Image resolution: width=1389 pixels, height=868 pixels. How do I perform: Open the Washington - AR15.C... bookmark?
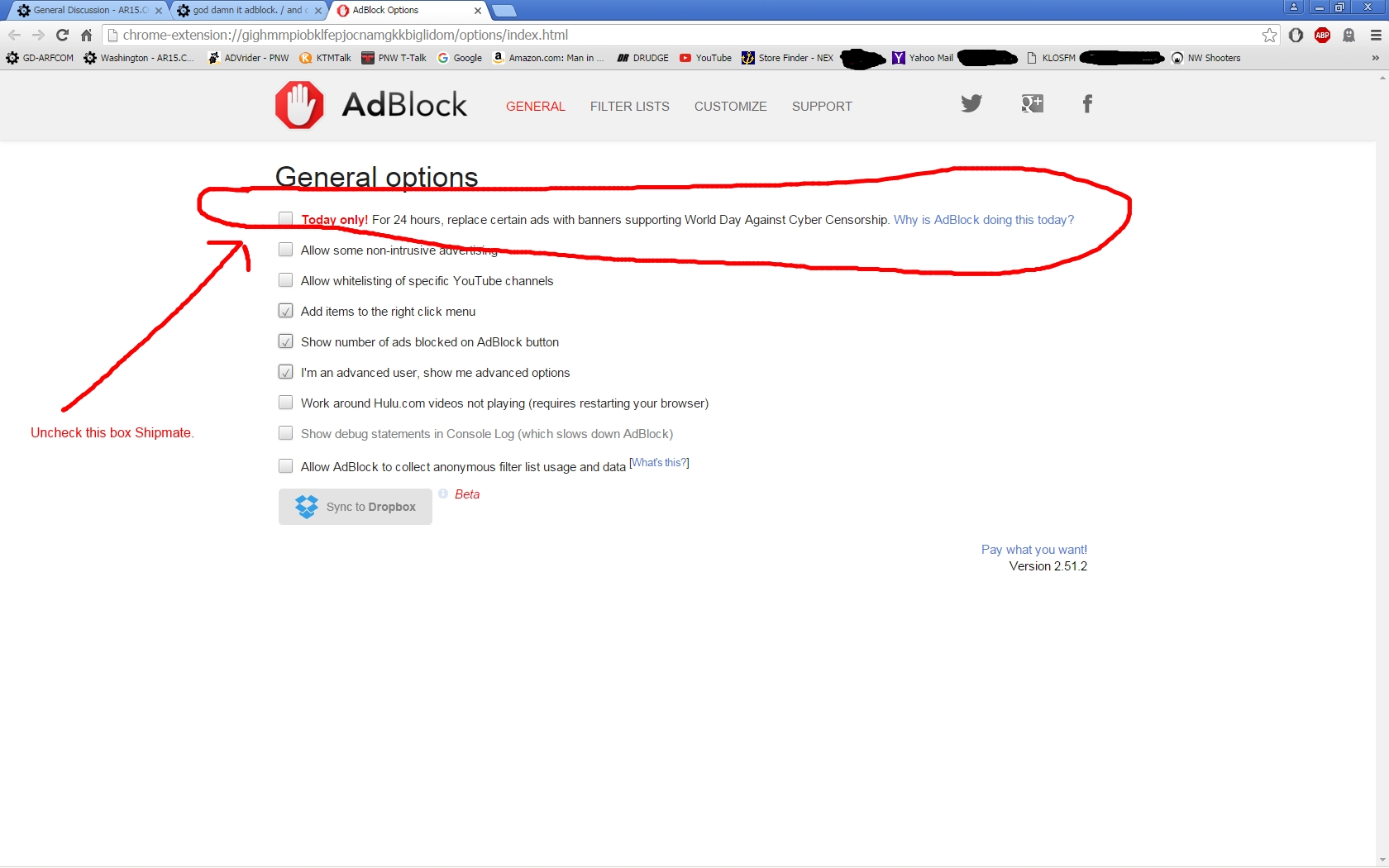[139, 58]
